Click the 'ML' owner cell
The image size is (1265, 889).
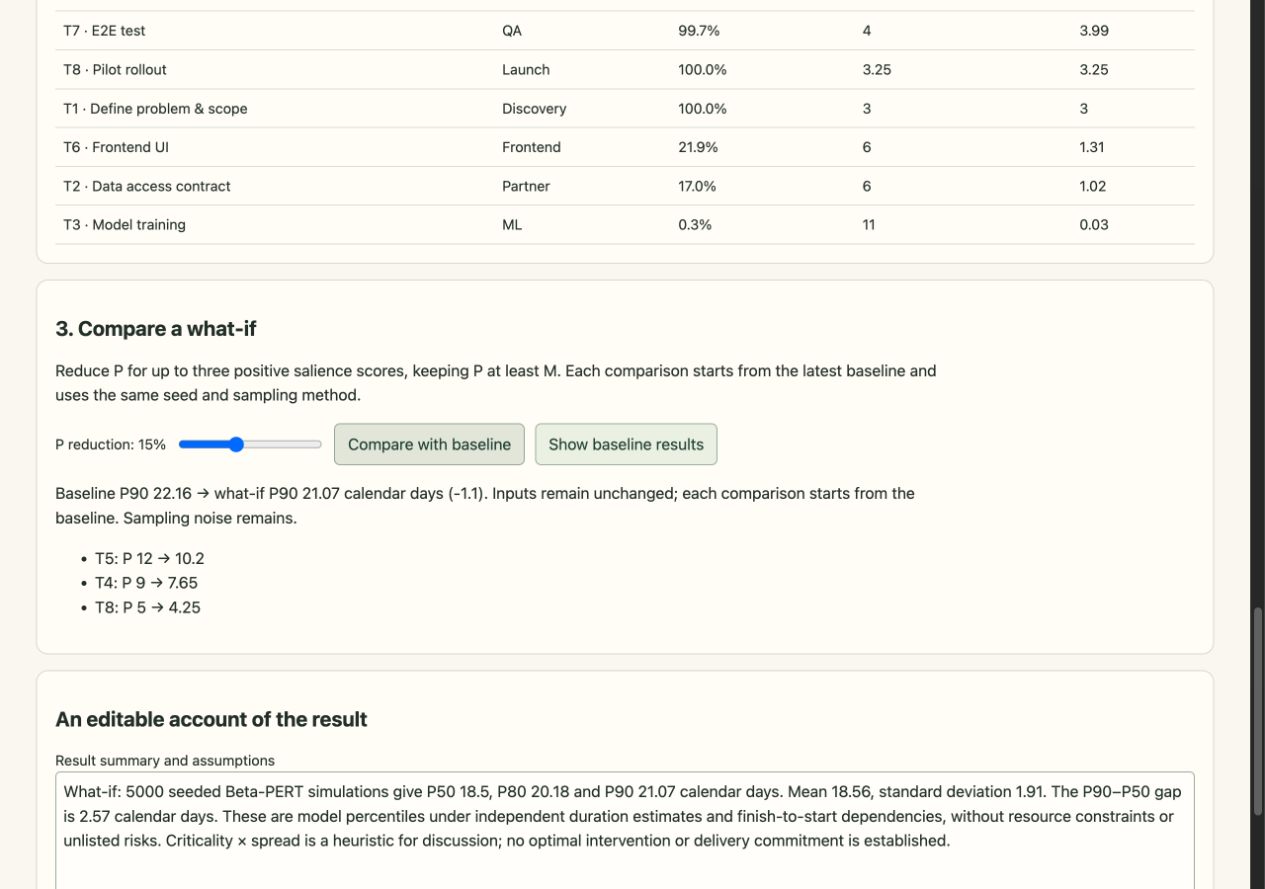click(x=512, y=225)
